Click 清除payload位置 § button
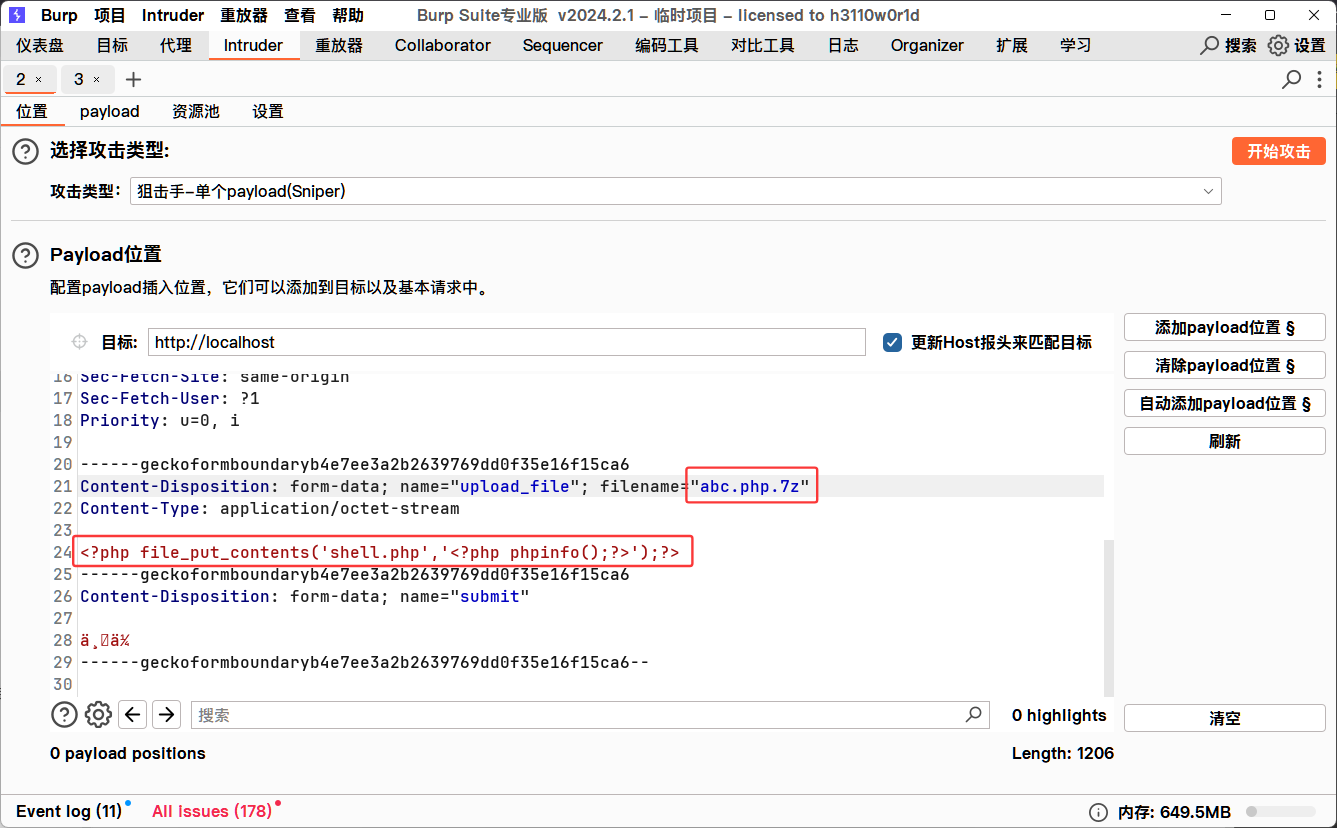Screen dimensions: 1337x828 (1225, 365)
